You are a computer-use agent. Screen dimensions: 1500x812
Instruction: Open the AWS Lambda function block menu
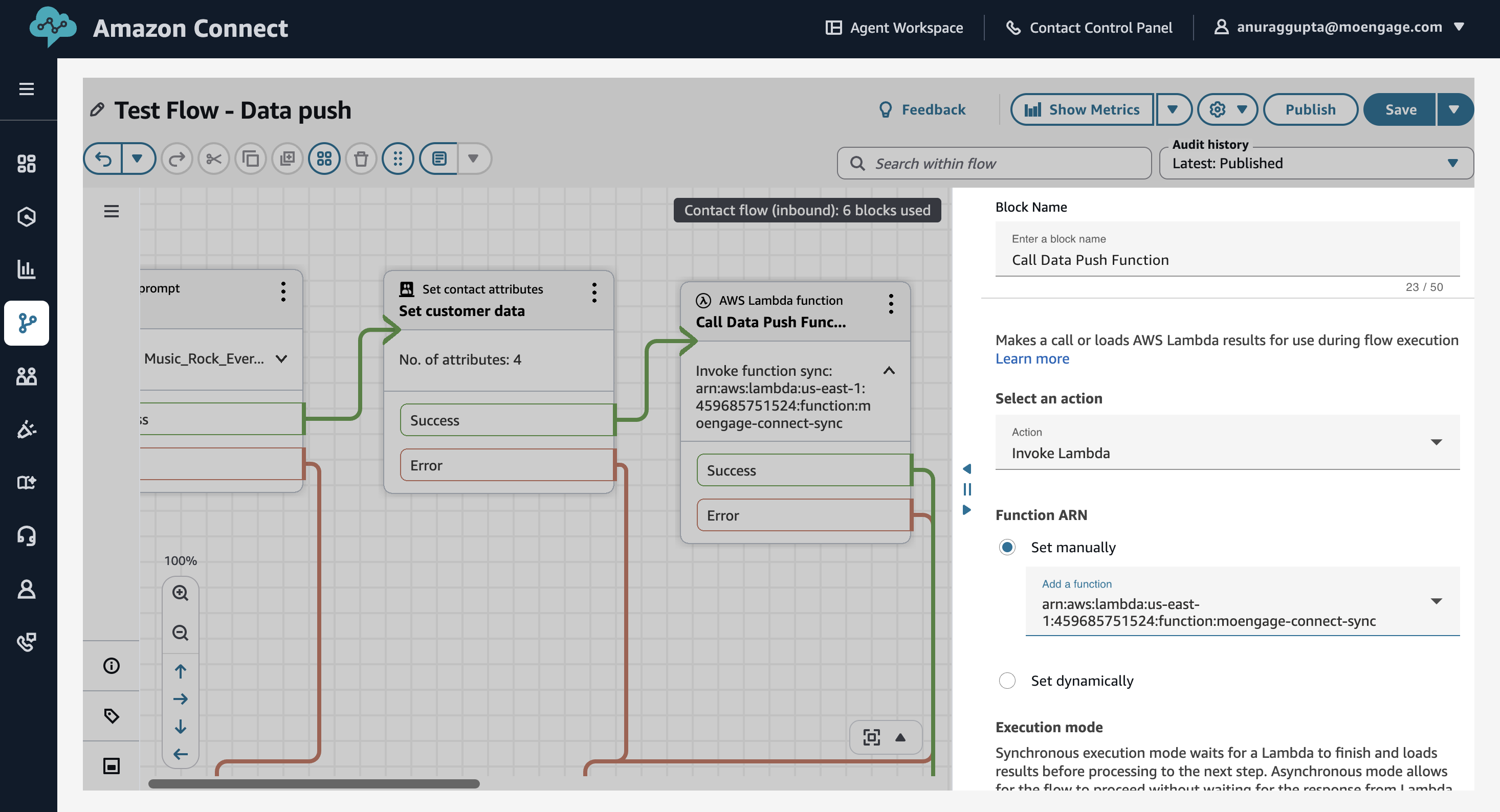(890, 304)
